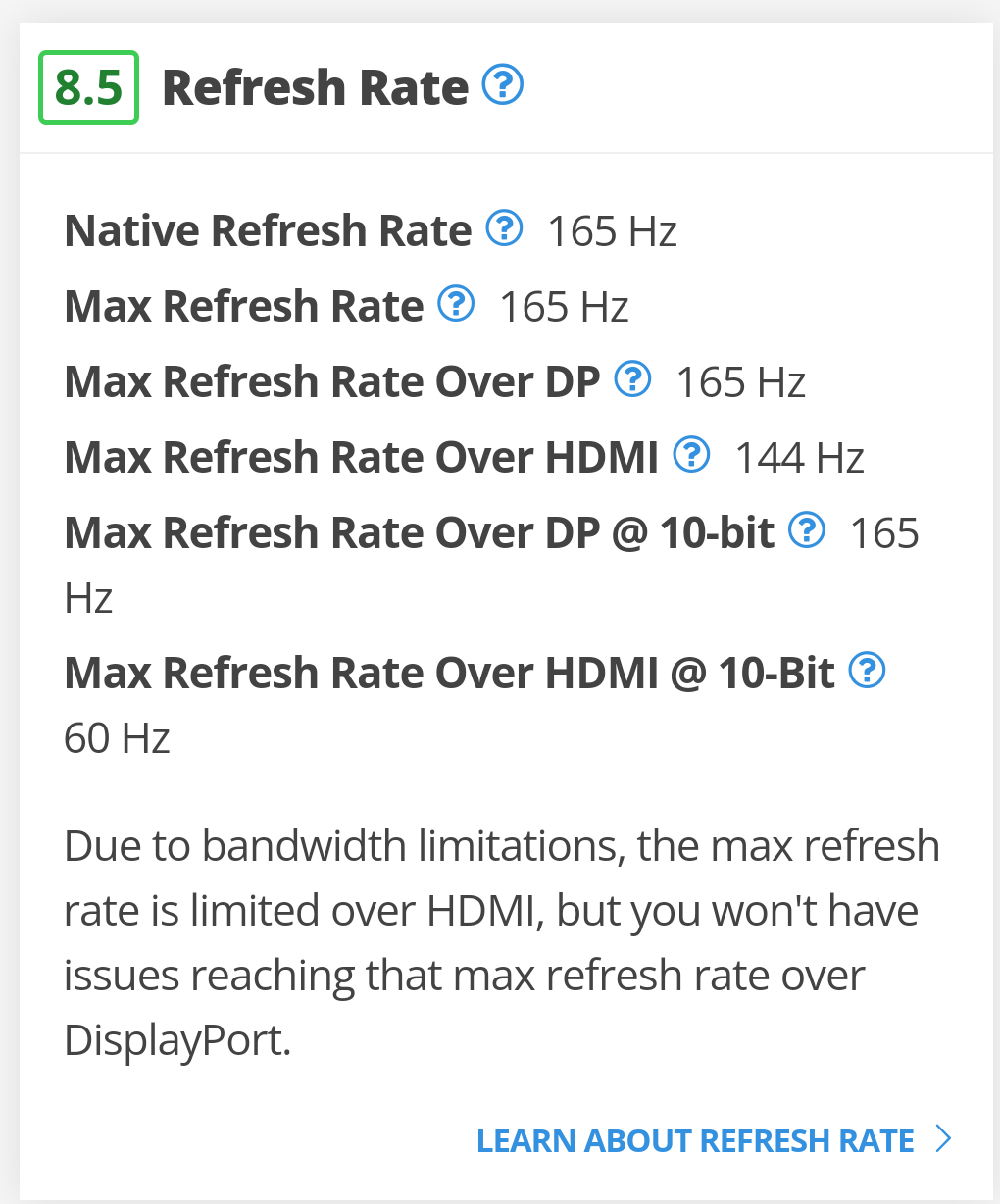Viewport: 1000px width, 1204px height.
Task: Click the 60 Hz value
Action: 117,737
